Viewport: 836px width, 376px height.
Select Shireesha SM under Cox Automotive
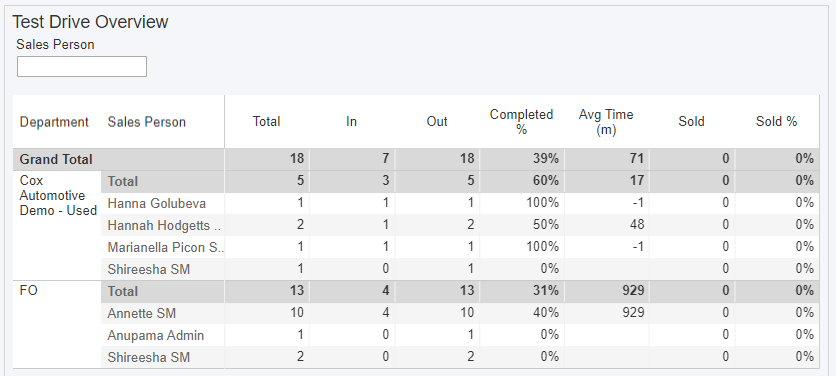[460, 269]
